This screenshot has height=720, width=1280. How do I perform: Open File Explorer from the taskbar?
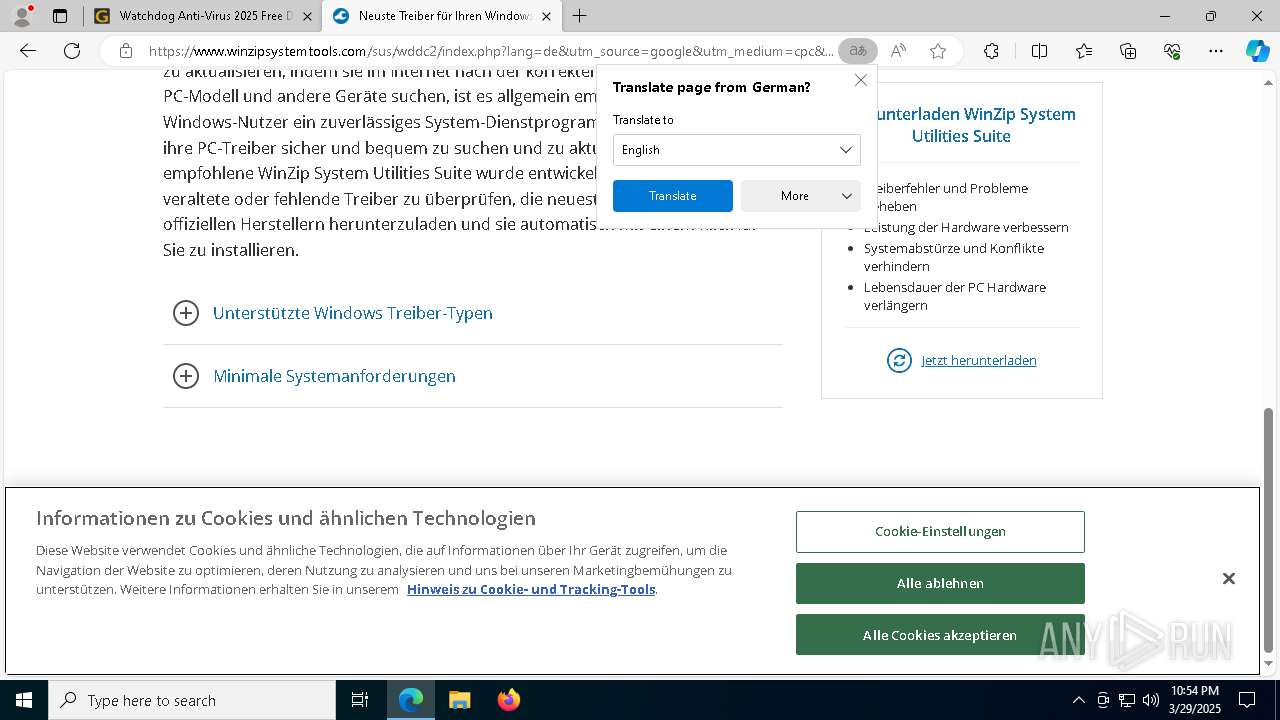coord(459,700)
